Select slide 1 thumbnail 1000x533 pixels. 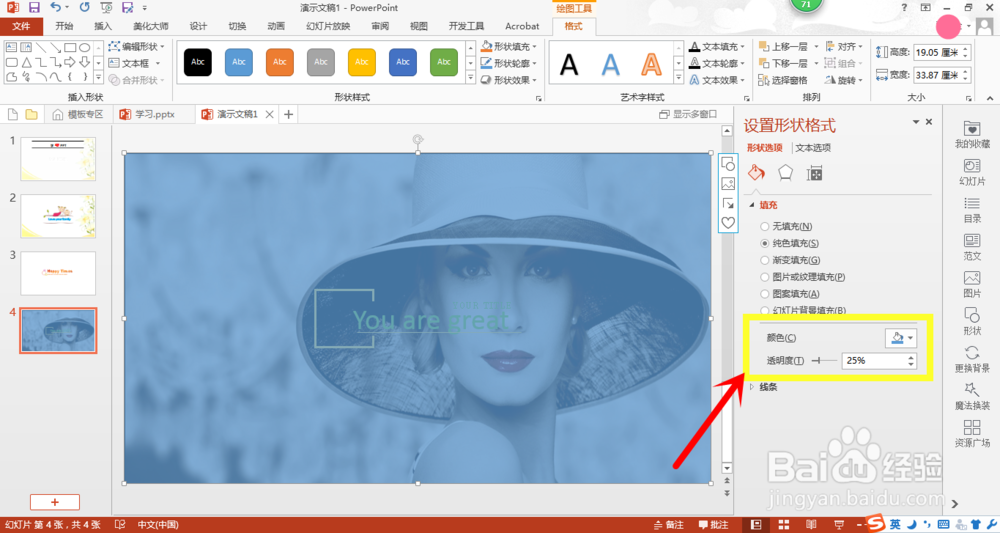(58, 159)
